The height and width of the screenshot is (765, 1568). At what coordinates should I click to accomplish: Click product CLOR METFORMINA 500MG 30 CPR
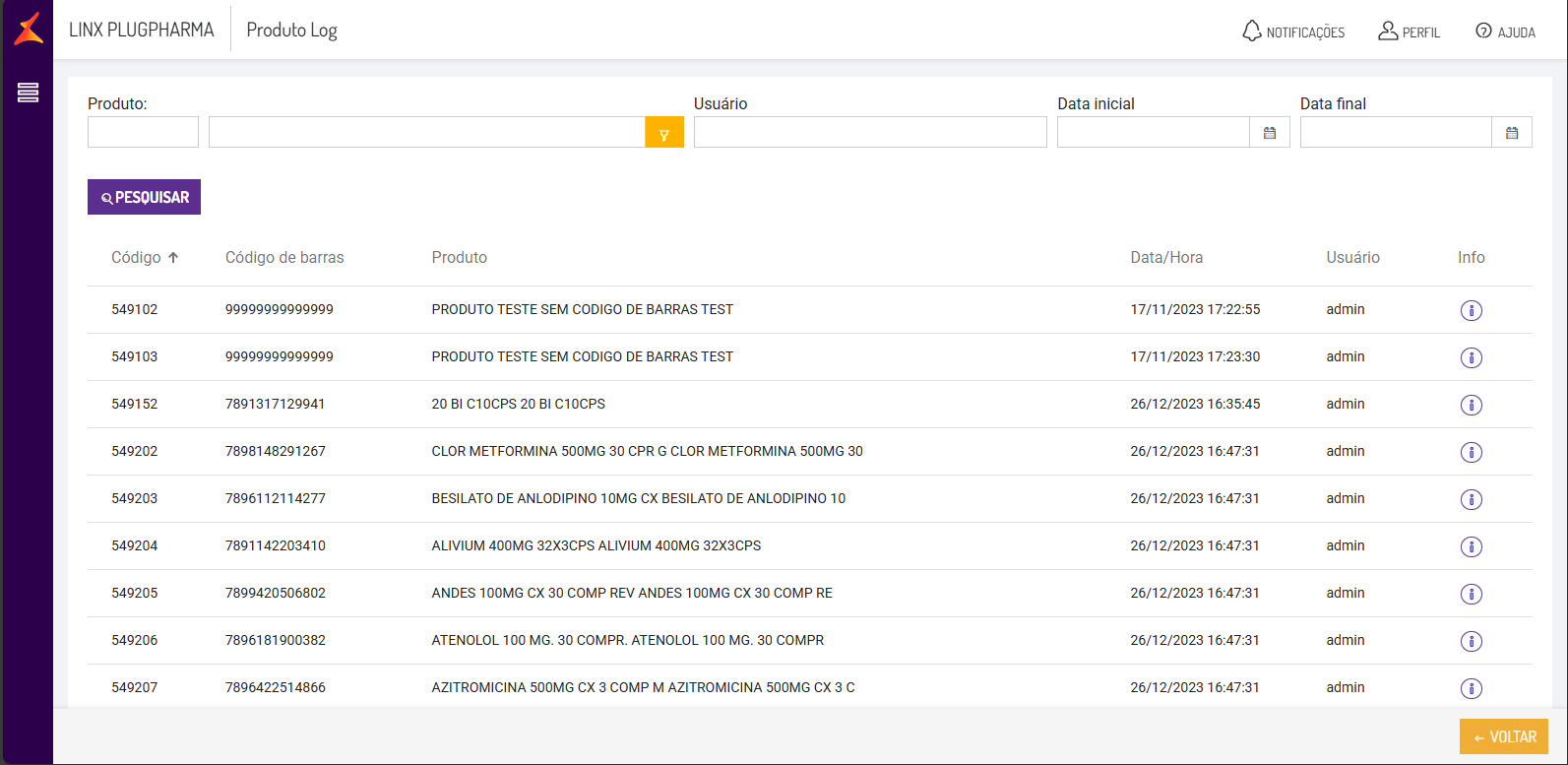click(648, 451)
